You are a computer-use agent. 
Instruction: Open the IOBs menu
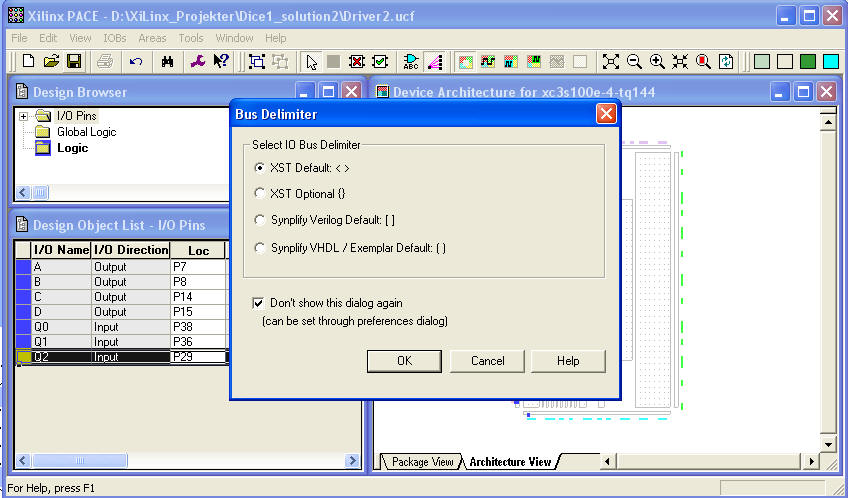pos(115,38)
